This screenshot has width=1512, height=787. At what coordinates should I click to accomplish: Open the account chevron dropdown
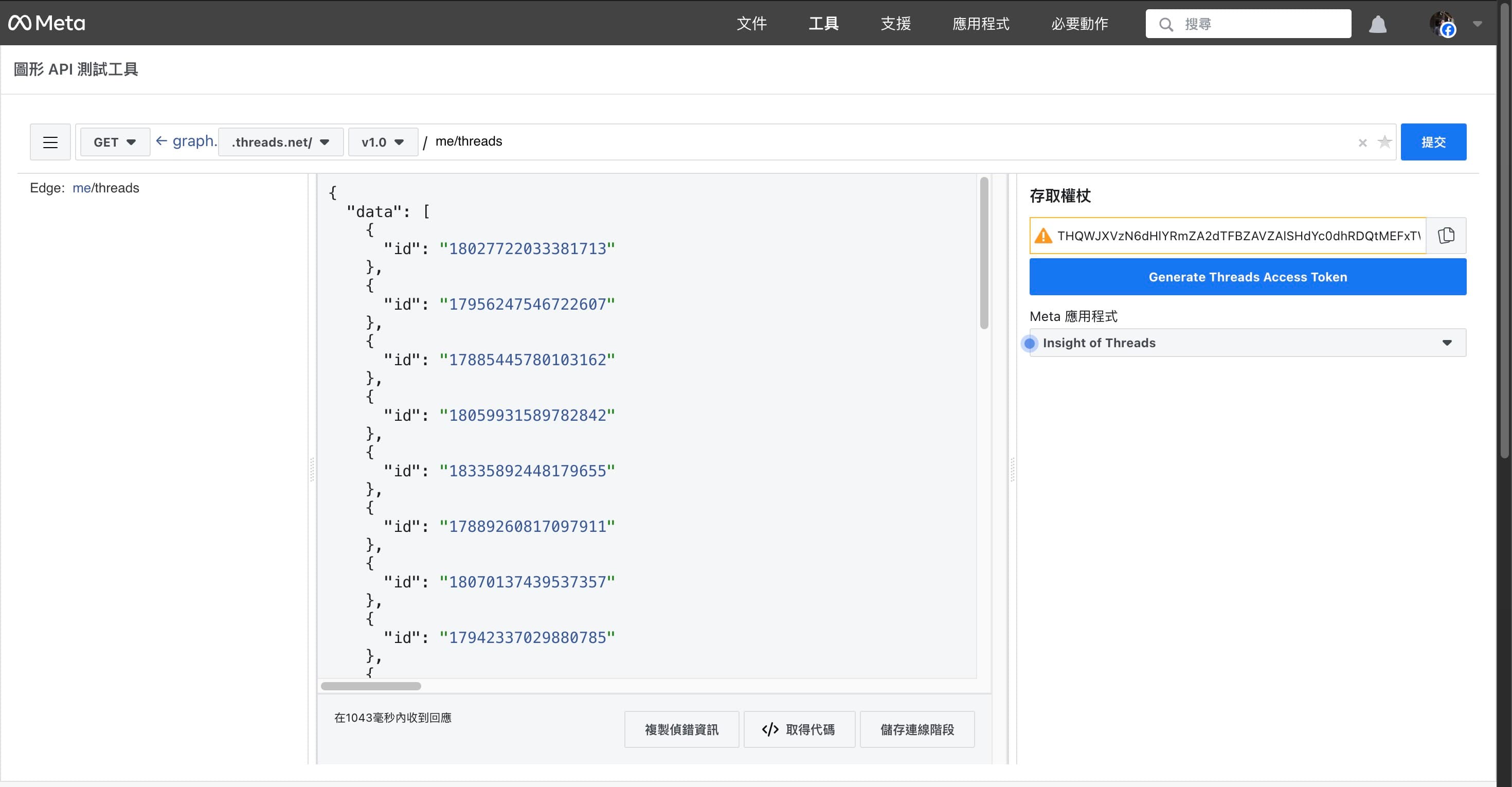point(1478,24)
